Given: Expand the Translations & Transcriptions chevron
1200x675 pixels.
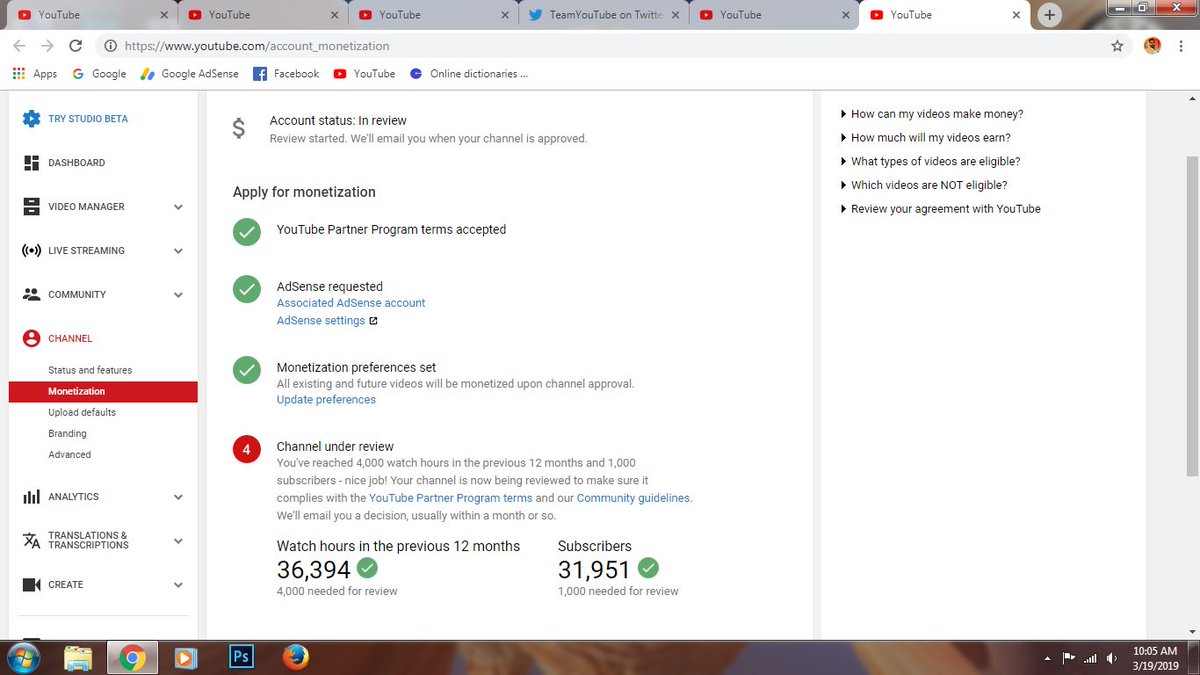Looking at the screenshot, I should [x=178, y=541].
